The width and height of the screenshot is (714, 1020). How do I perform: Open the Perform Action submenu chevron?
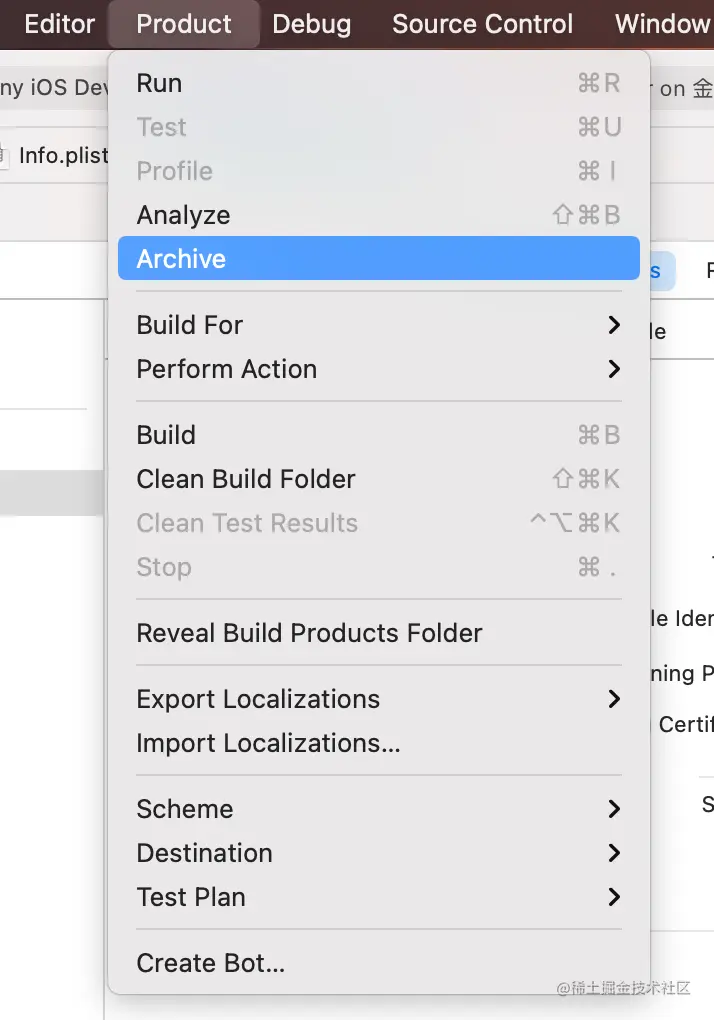click(614, 369)
